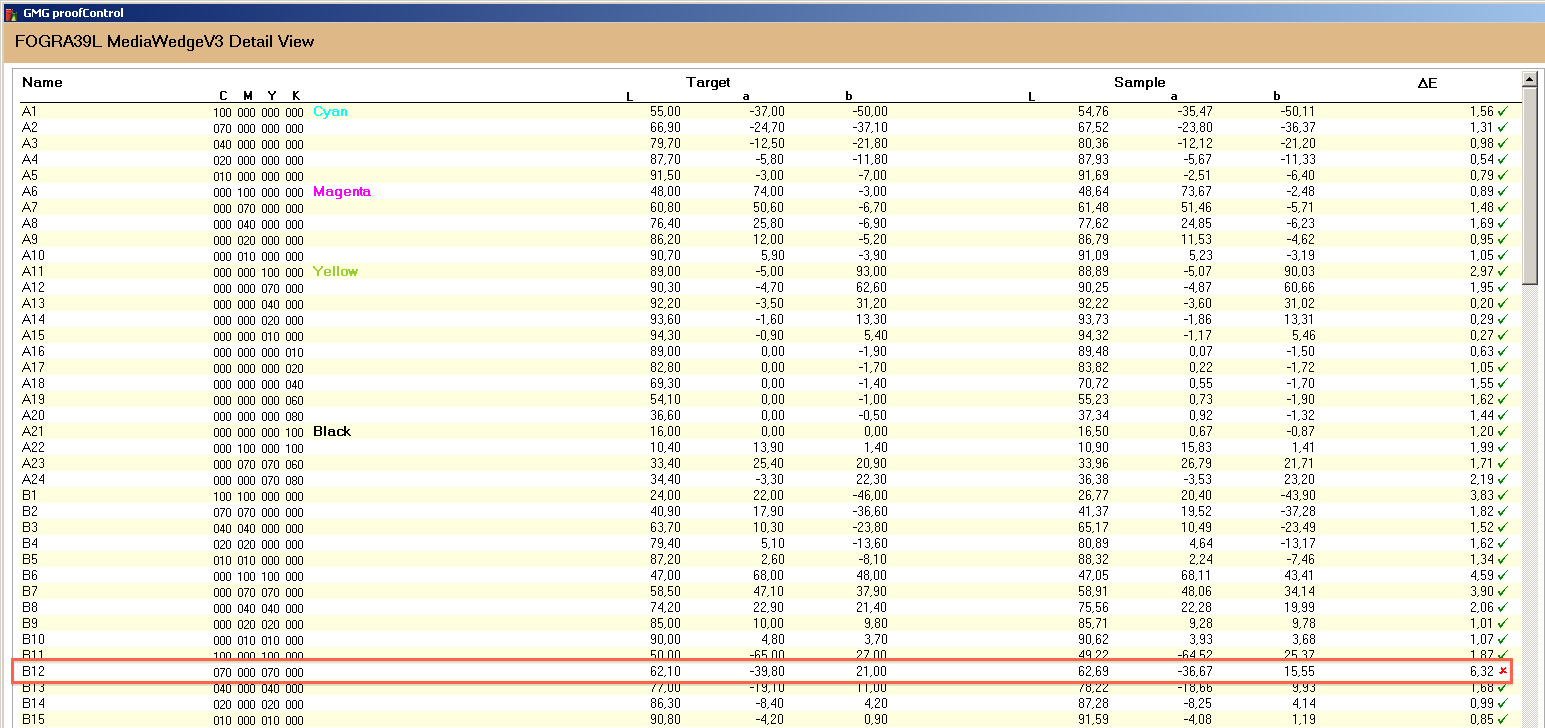Click the FOGRA39L MediaWedgeV3 Detail View heading

click(x=165, y=42)
